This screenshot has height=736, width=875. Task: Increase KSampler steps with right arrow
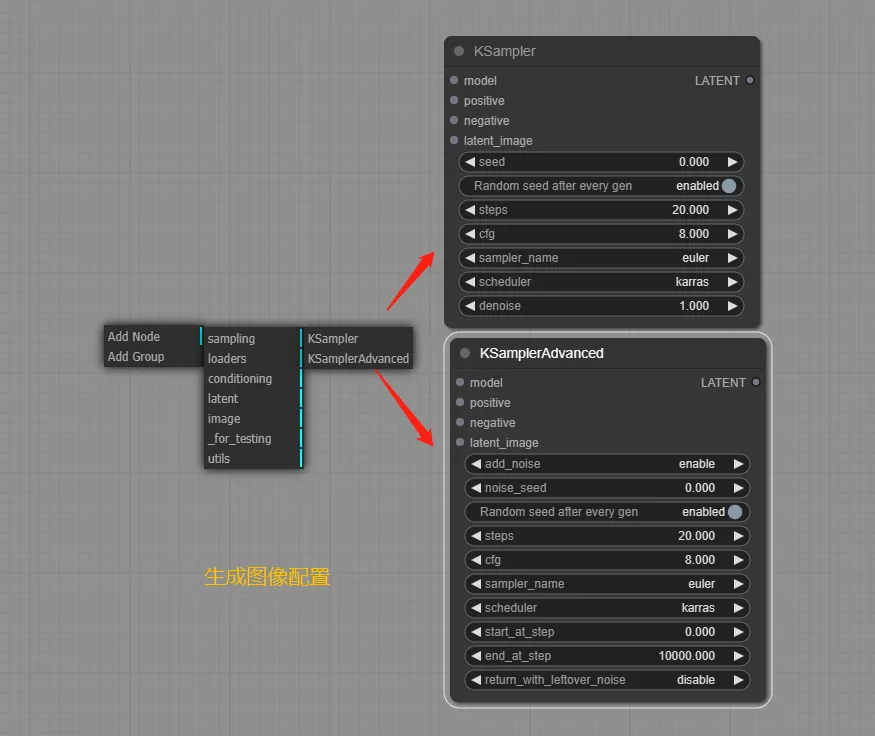click(733, 210)
